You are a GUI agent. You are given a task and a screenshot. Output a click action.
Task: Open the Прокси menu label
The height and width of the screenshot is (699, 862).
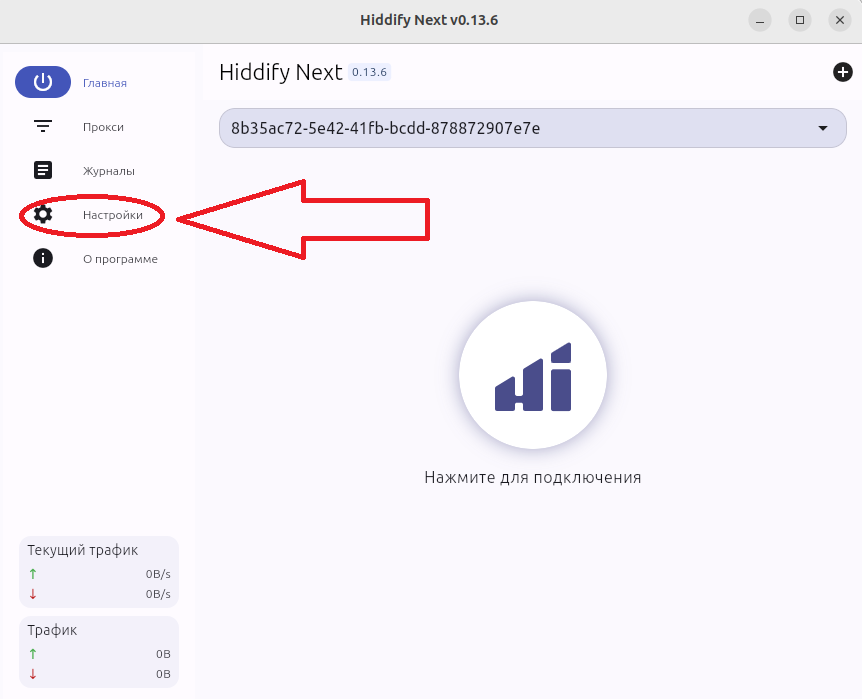point(103,127)
